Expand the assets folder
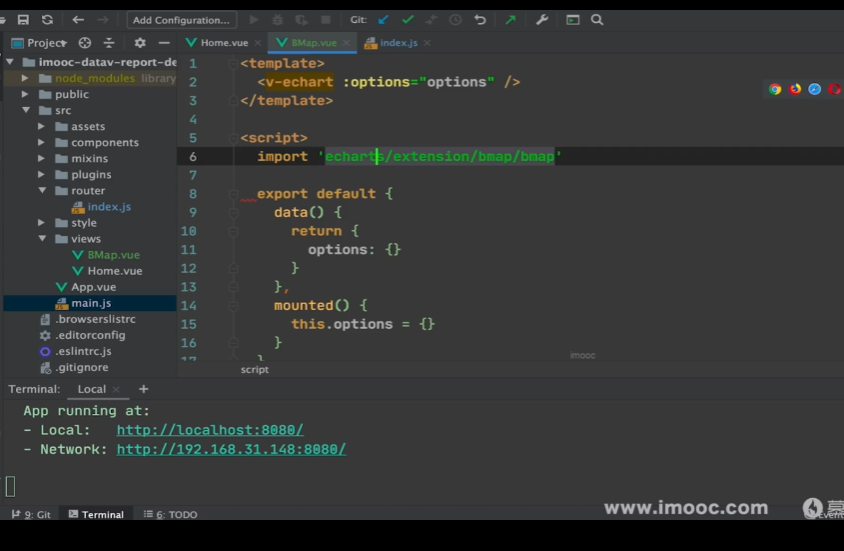The width and height of the screenshot is (844, 551). 41,126
